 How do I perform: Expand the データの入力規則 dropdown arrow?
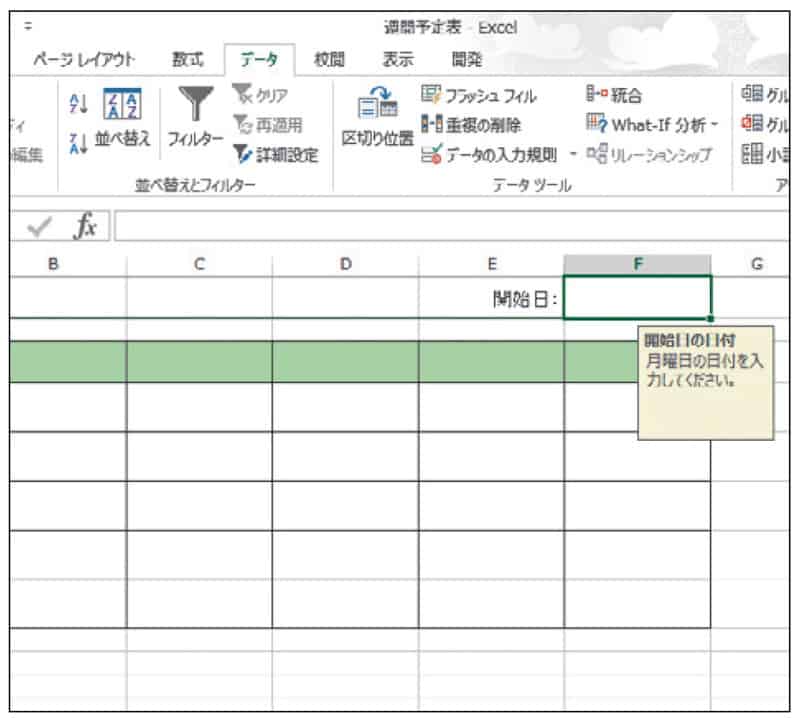pos(574,155)
